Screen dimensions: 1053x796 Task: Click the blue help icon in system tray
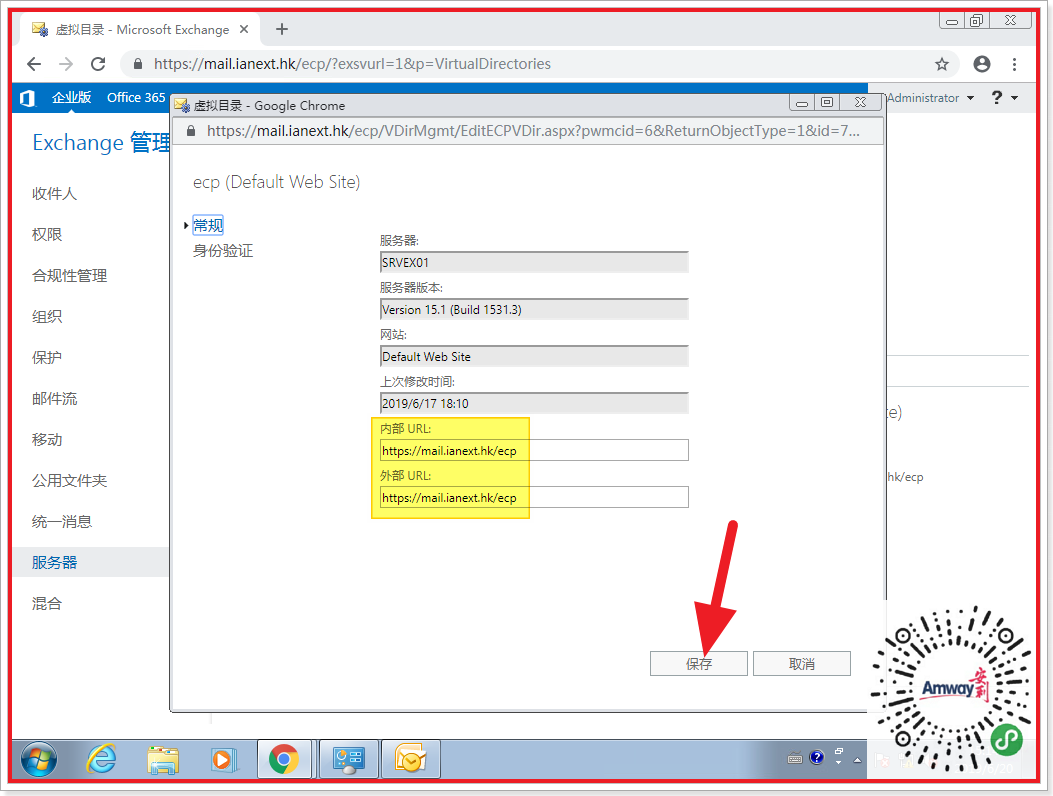(817, 758)
